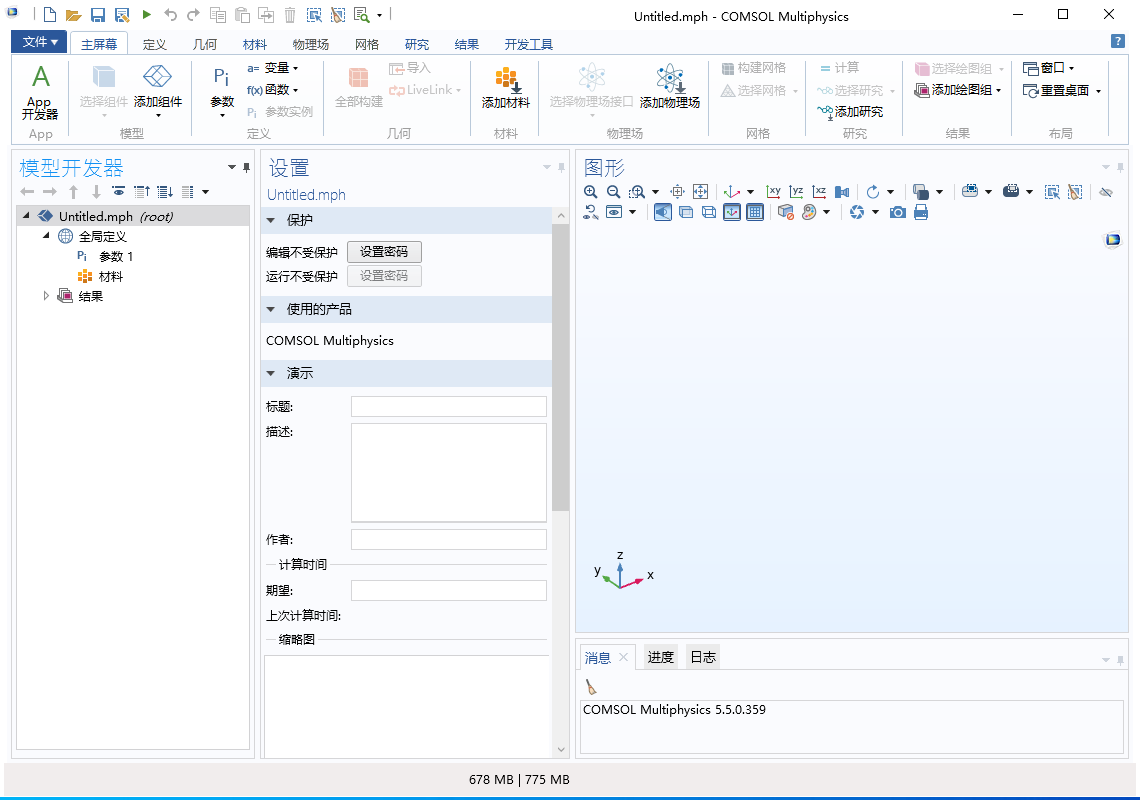The image size is (1140, 800).
Task: Click 添加材料 icon
Action: (506, 87)
